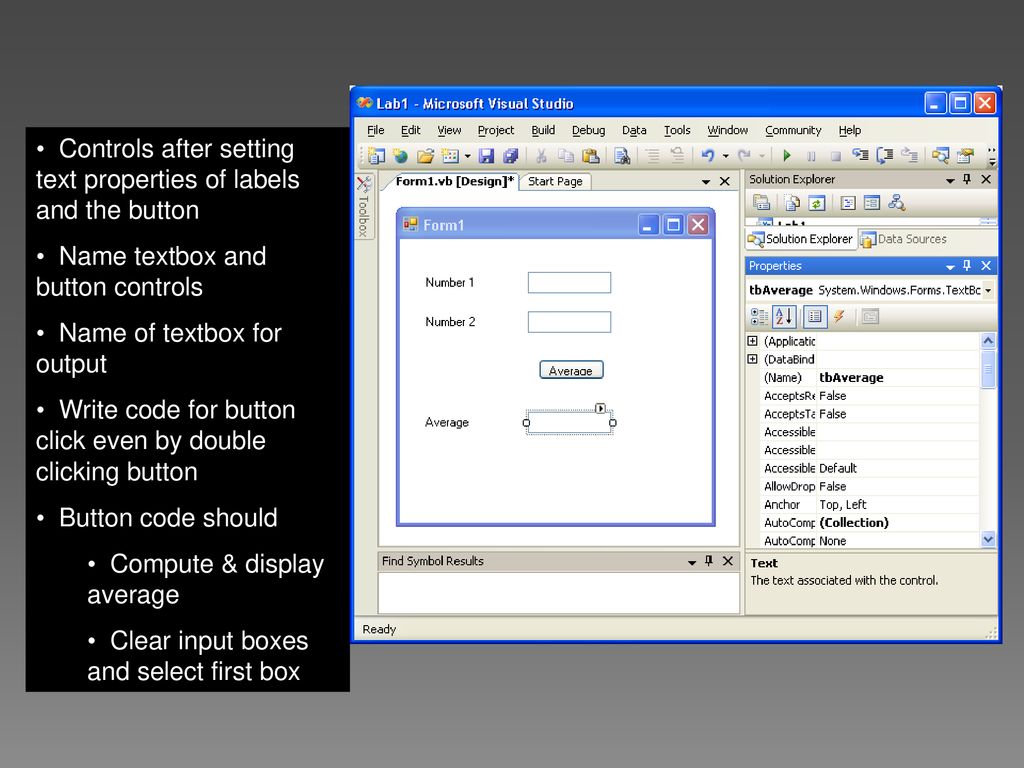
Task: Open the Properties panel window position dropdown
Action: (950, 267)
